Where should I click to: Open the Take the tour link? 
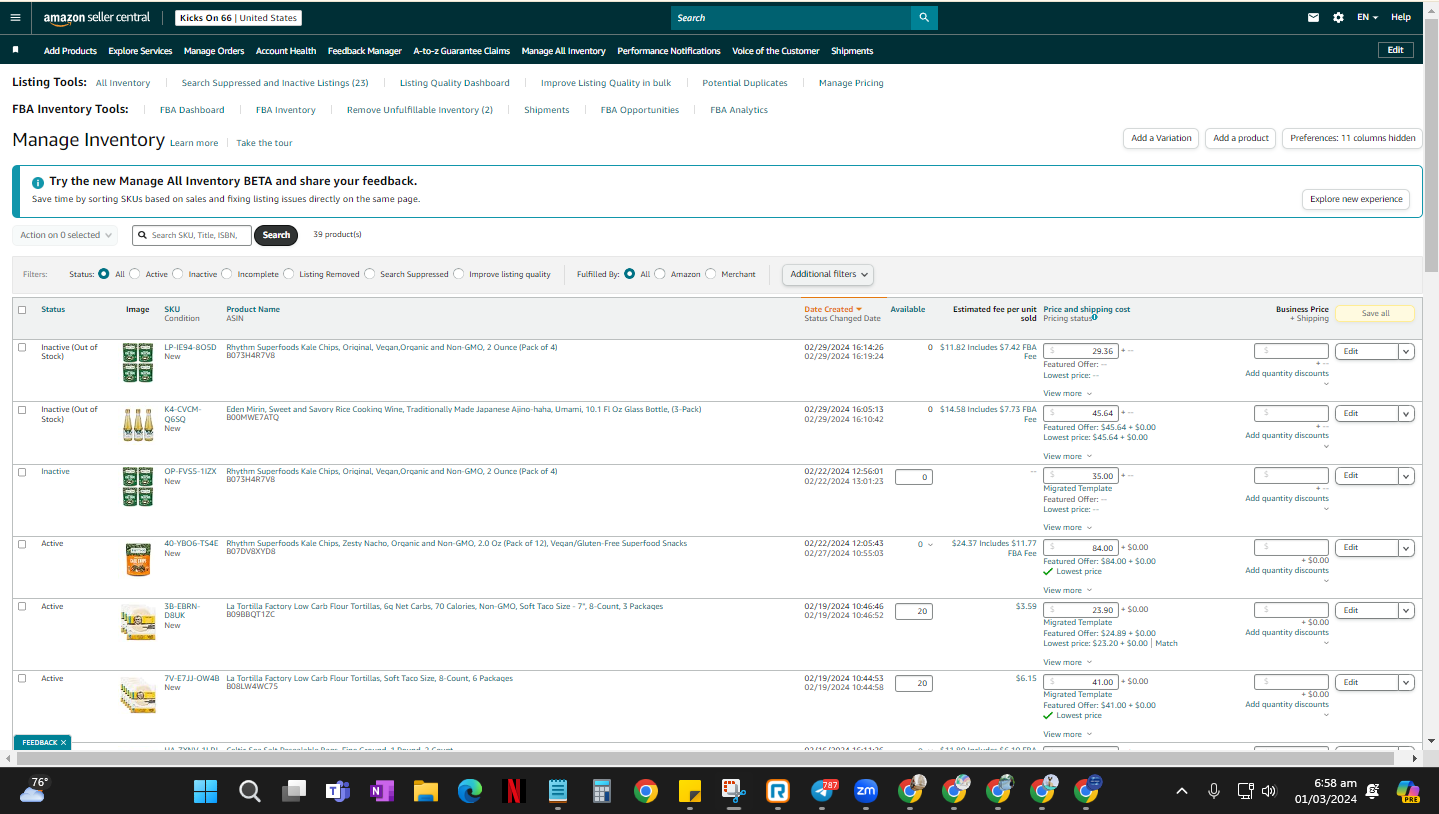coord(264,143)
